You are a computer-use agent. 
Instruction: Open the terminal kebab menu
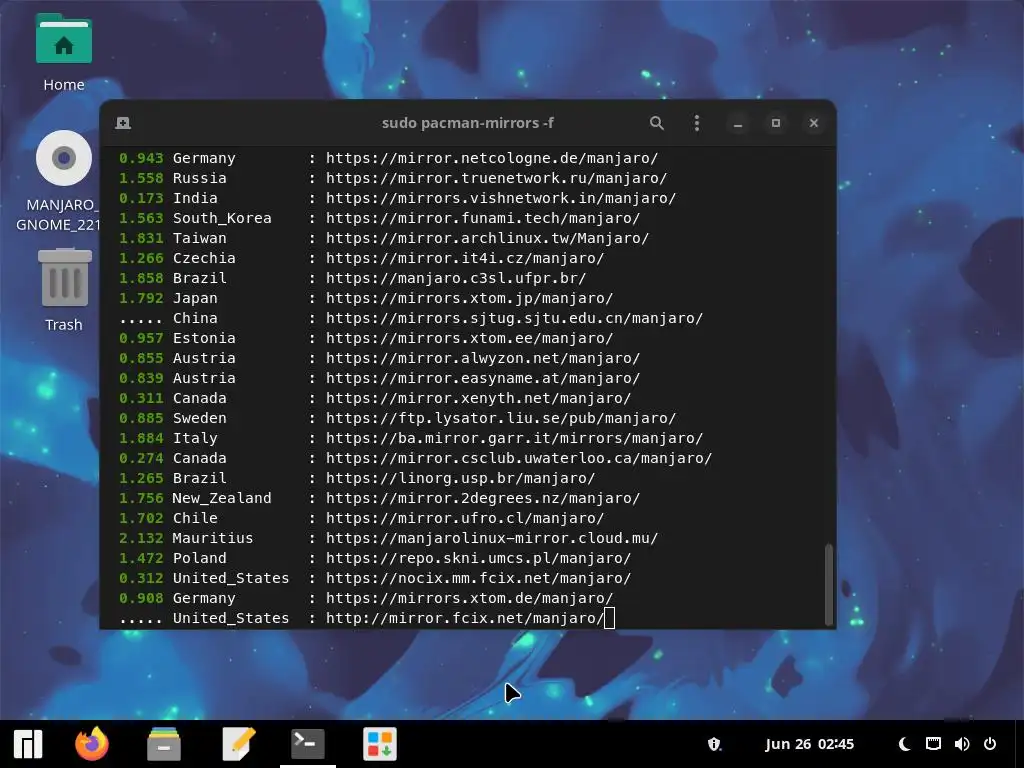click(697, 123)
